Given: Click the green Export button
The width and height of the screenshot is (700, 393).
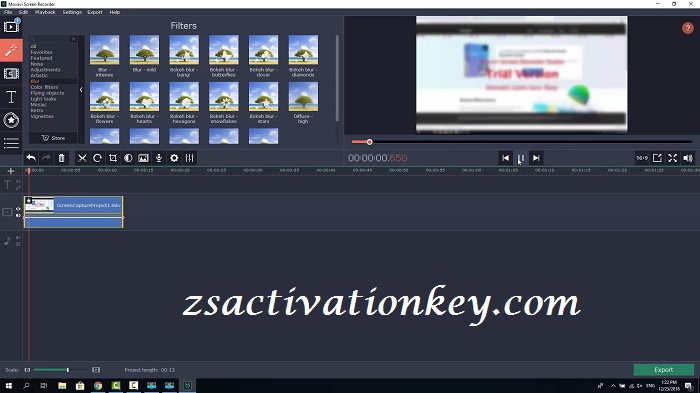Looking at the screenshot, I should [x=663, y=370].
